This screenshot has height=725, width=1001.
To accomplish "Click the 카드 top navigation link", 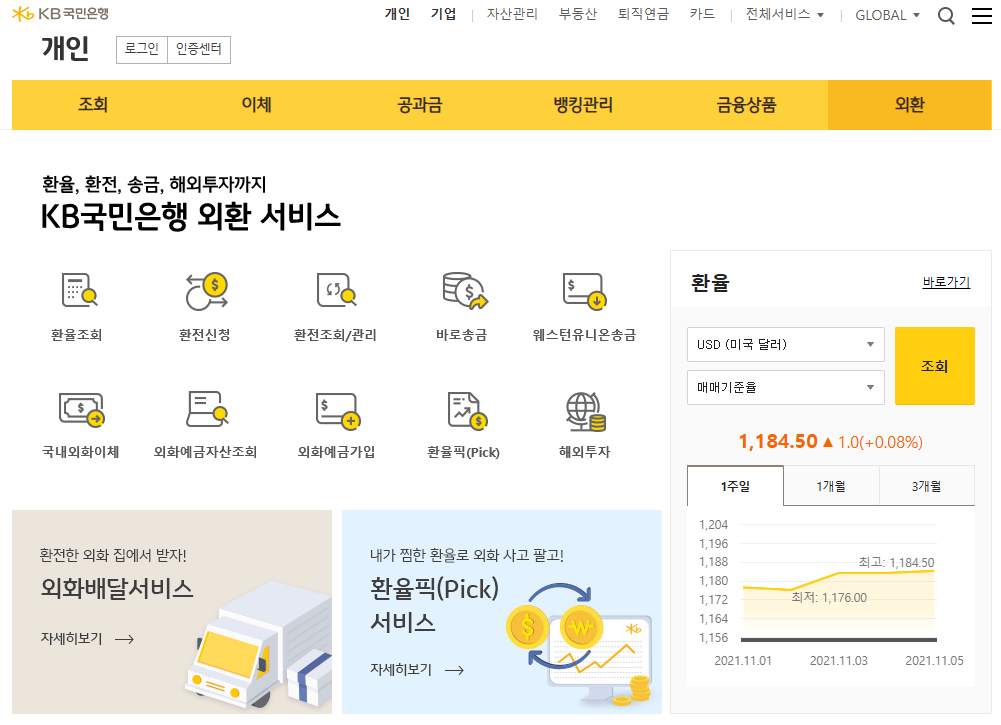I will (x=702, y=14).
